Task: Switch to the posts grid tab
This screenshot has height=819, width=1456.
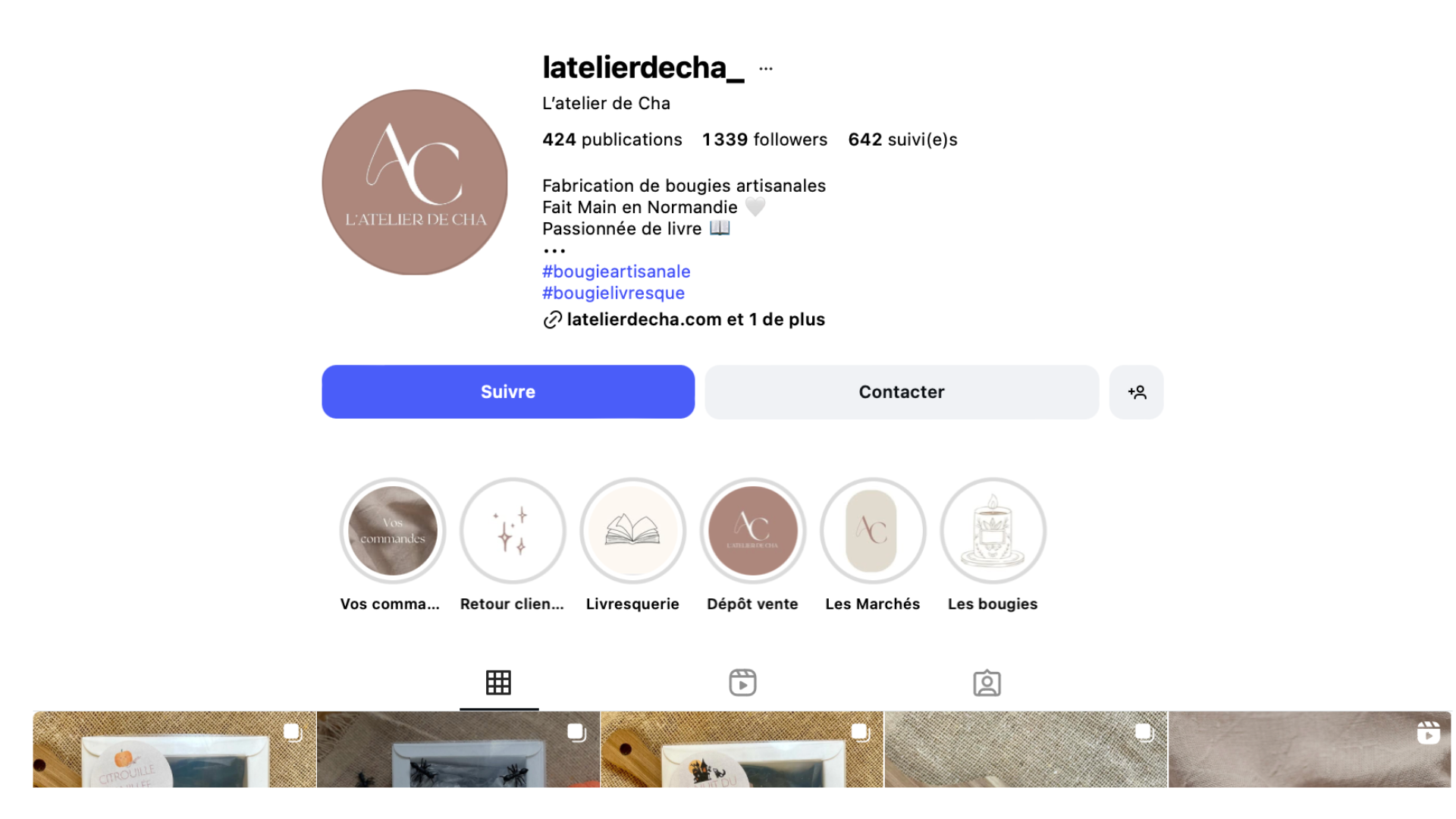Action: [x=498, y=682]
